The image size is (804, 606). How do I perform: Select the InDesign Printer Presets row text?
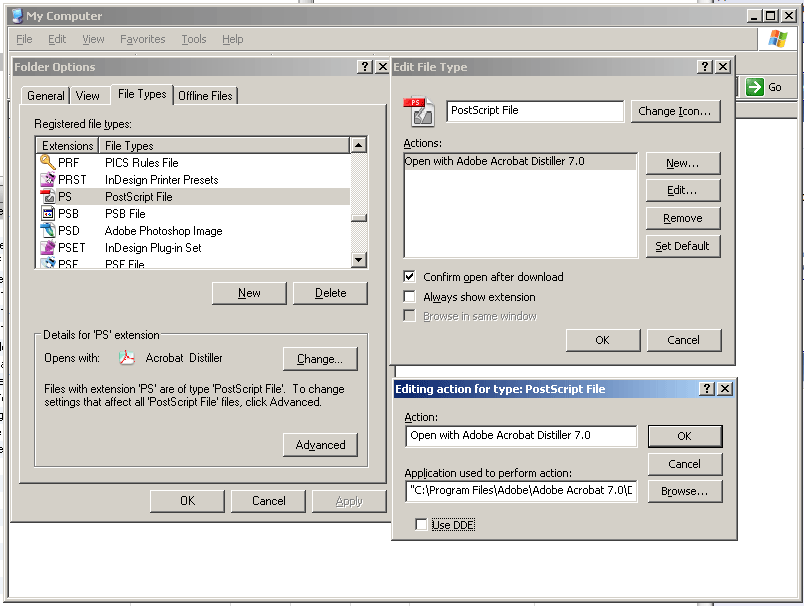pos(162,180)
